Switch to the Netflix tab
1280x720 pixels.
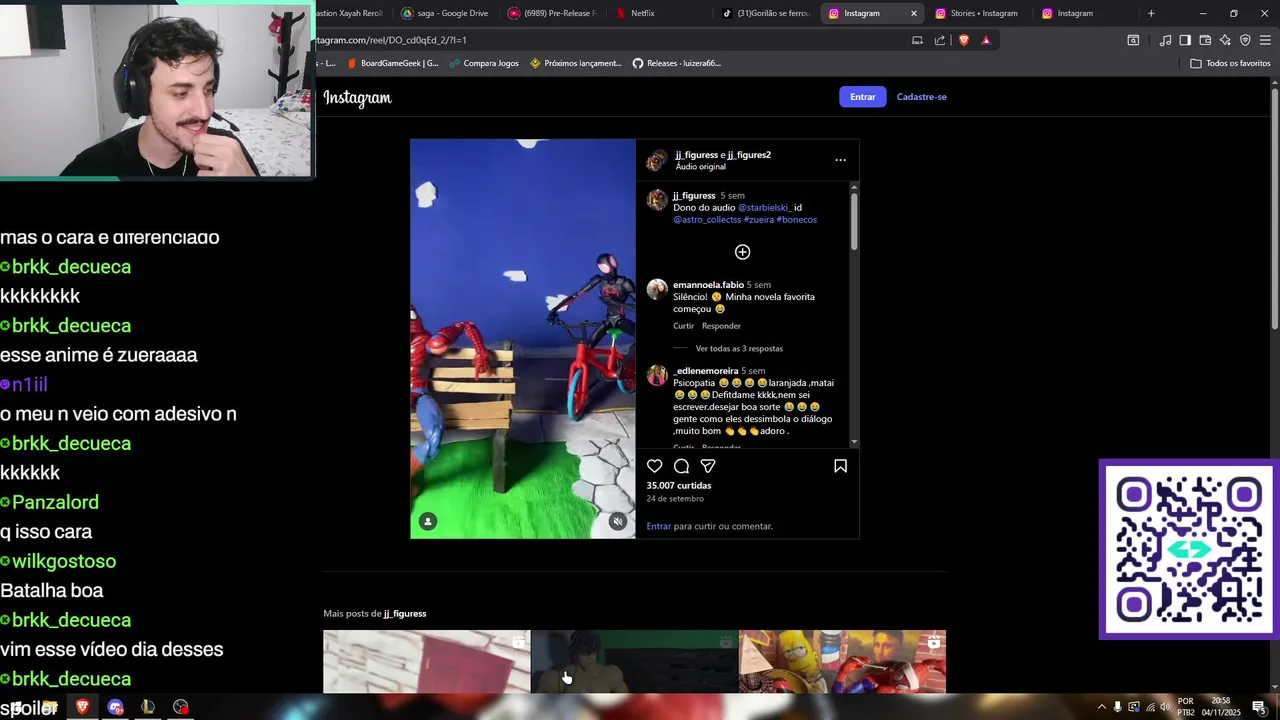pyautogui.click(x=655, y=13)
